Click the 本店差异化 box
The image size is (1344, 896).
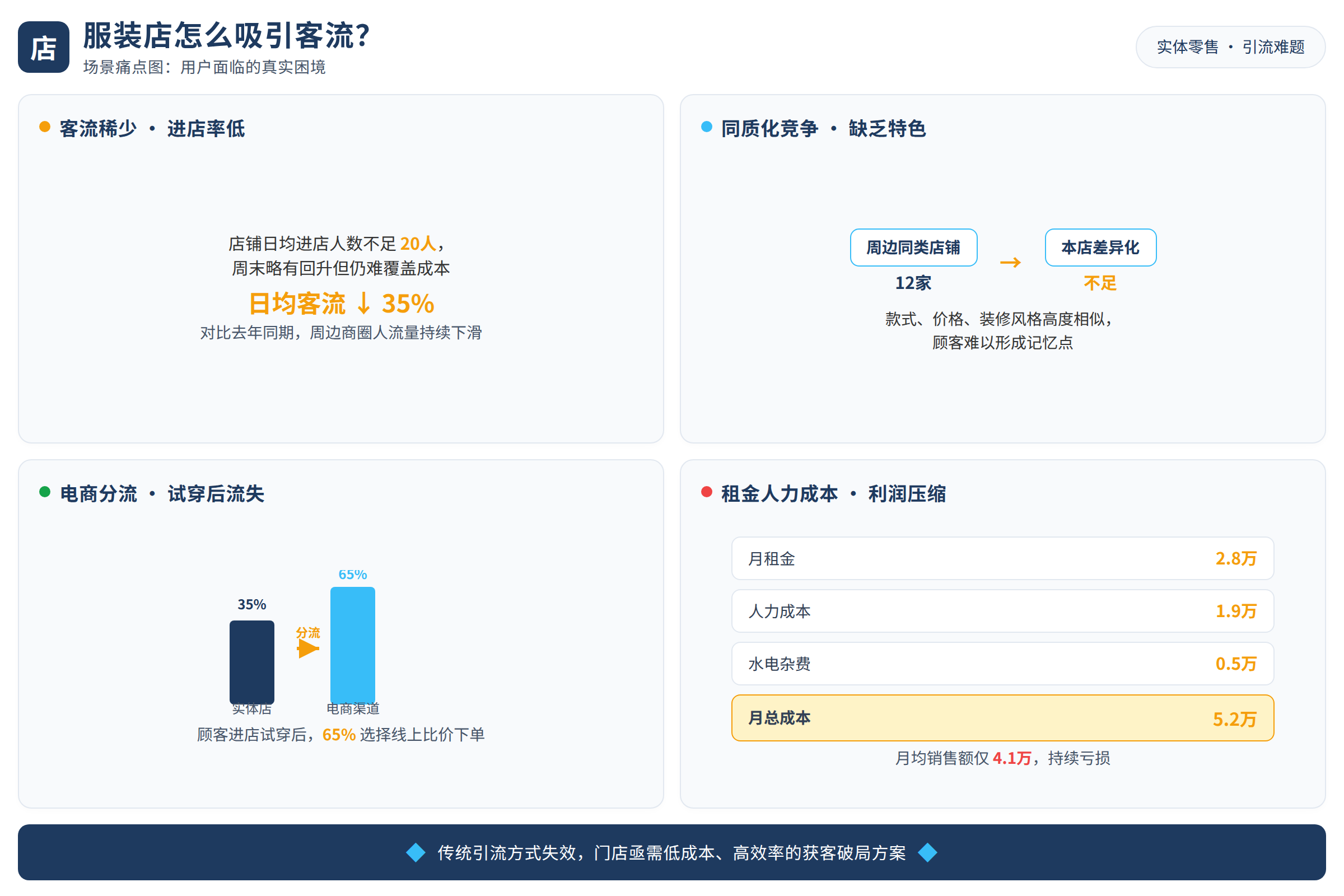1100,248
